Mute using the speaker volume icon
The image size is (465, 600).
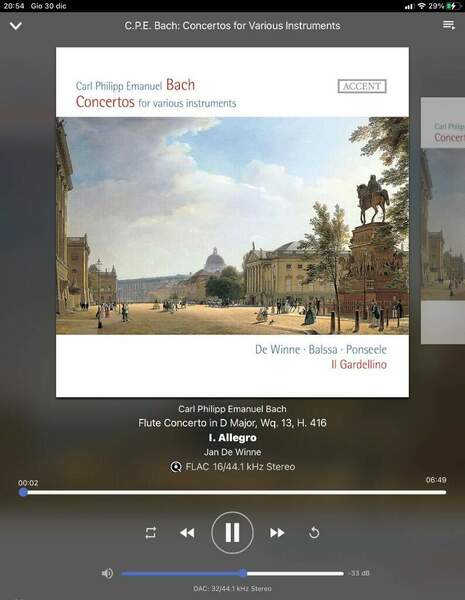[x=107, y=573]
